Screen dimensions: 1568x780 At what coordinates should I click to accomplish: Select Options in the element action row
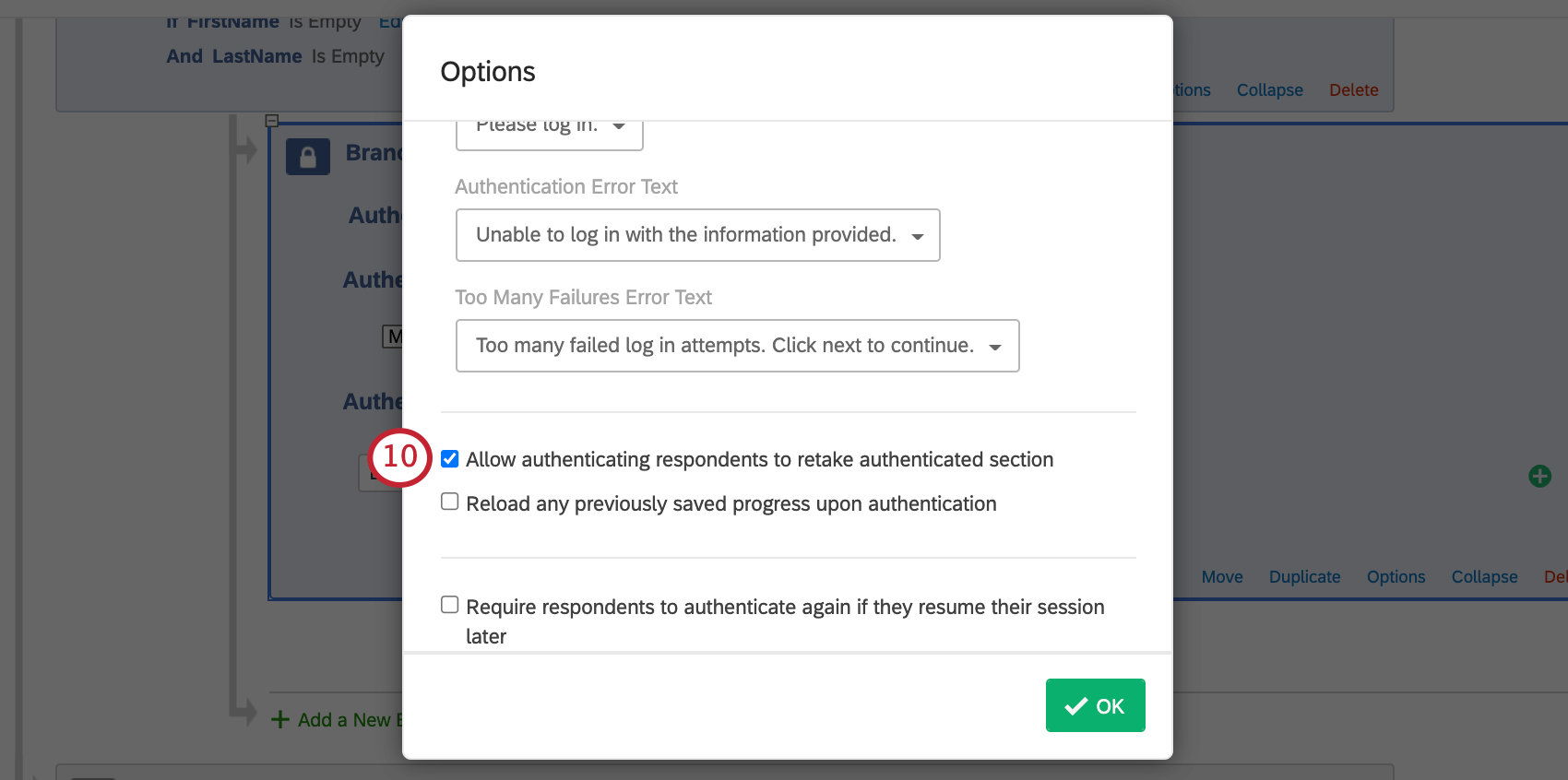[x=1395, y=576]
